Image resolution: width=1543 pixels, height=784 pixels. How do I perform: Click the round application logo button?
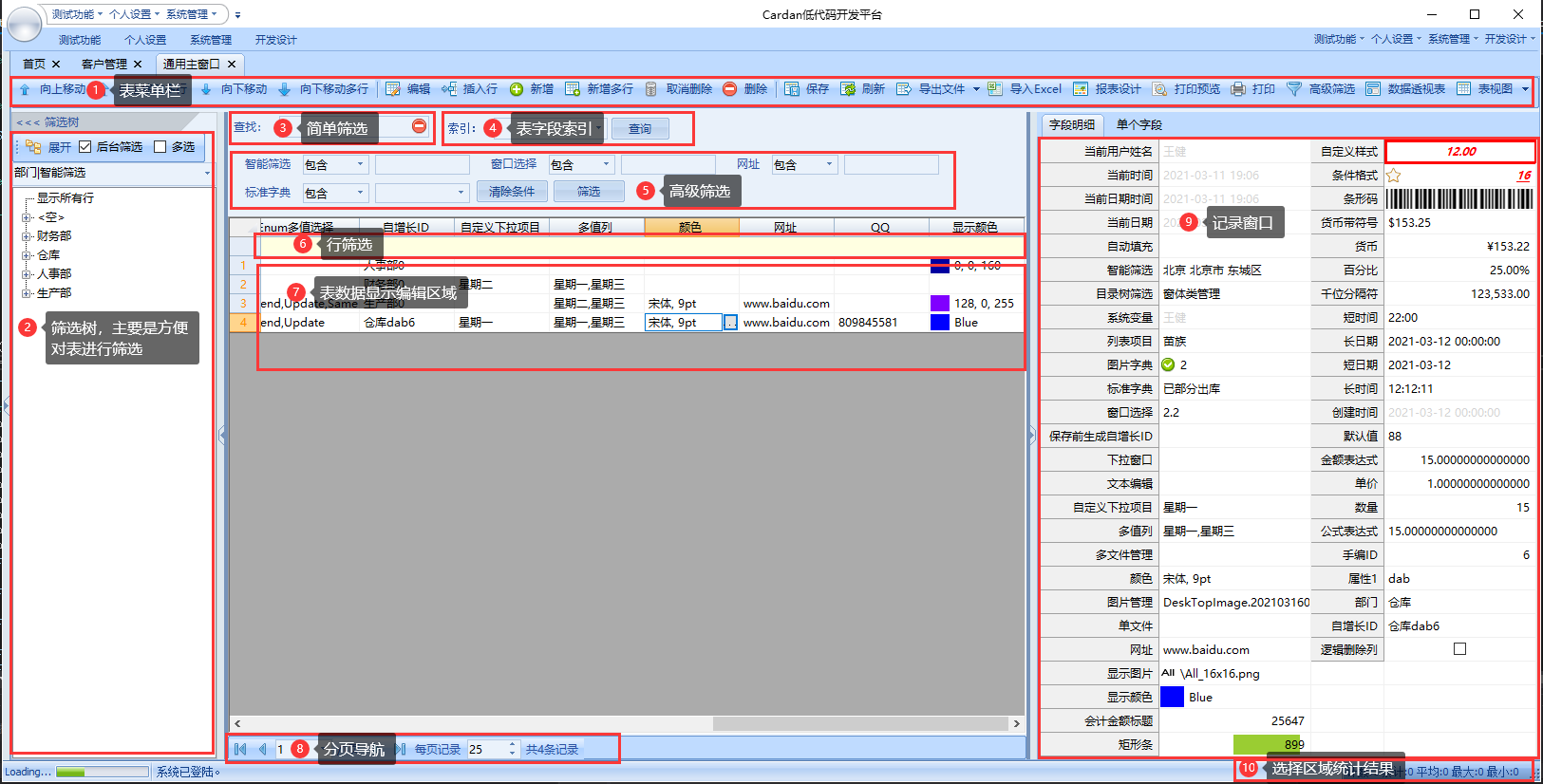24,24
